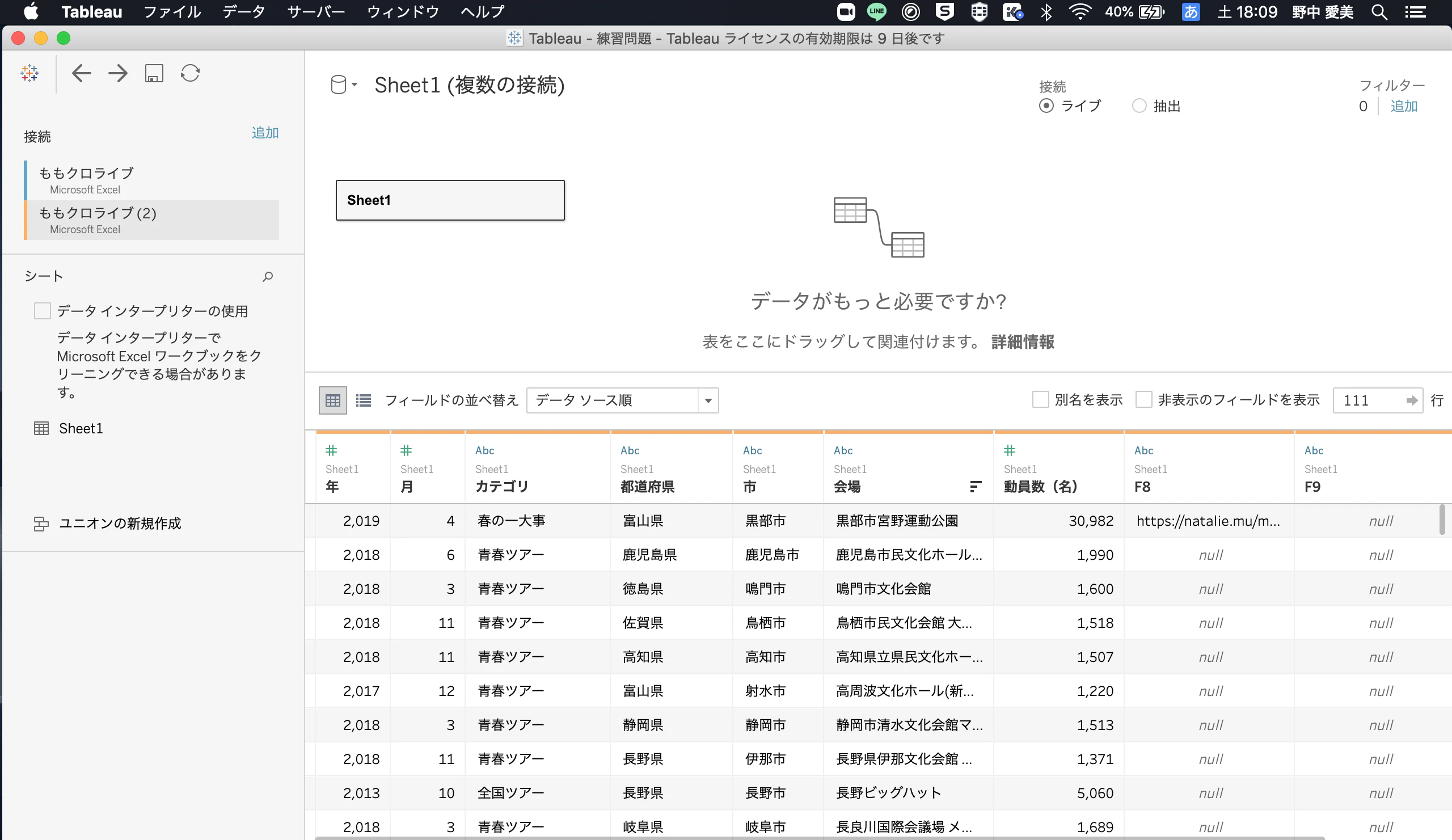Select ももクロライブ (2) connection
Image resolution: width=1452 pixels, height=840 pixels.
point(151,220)
